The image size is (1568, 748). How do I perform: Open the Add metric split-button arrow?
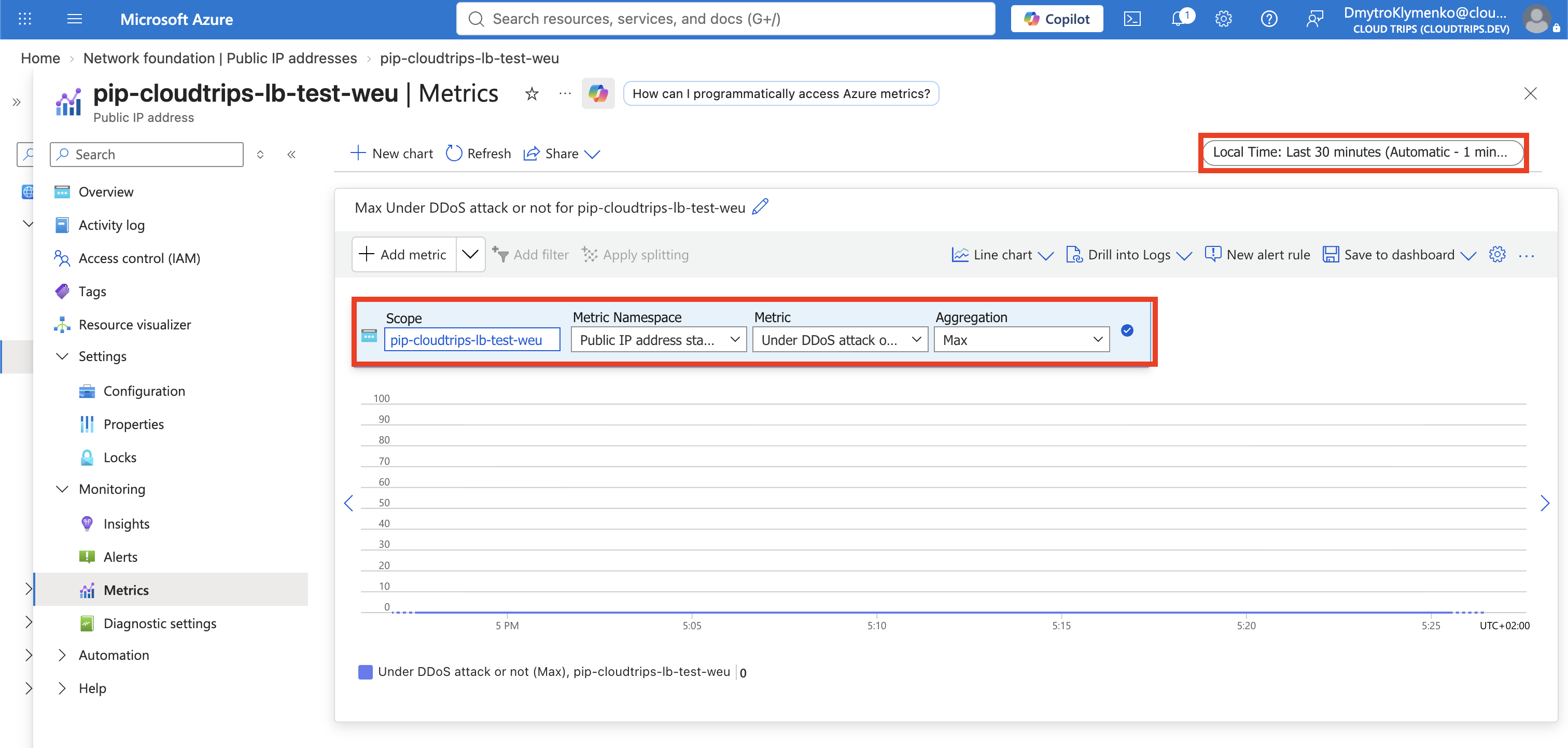tap(470, 255)
